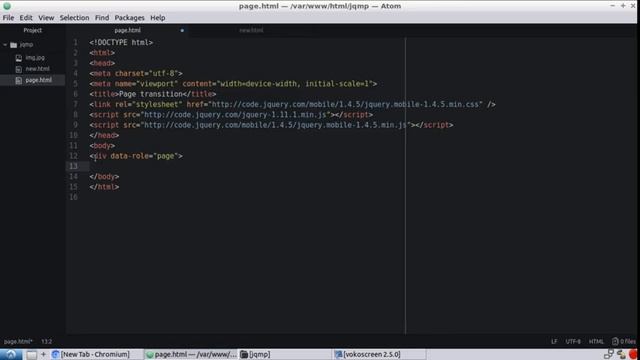Click the meta charset utf-8 line
Image resolution: width=640 pixels, height=360 pixels.
136,73
